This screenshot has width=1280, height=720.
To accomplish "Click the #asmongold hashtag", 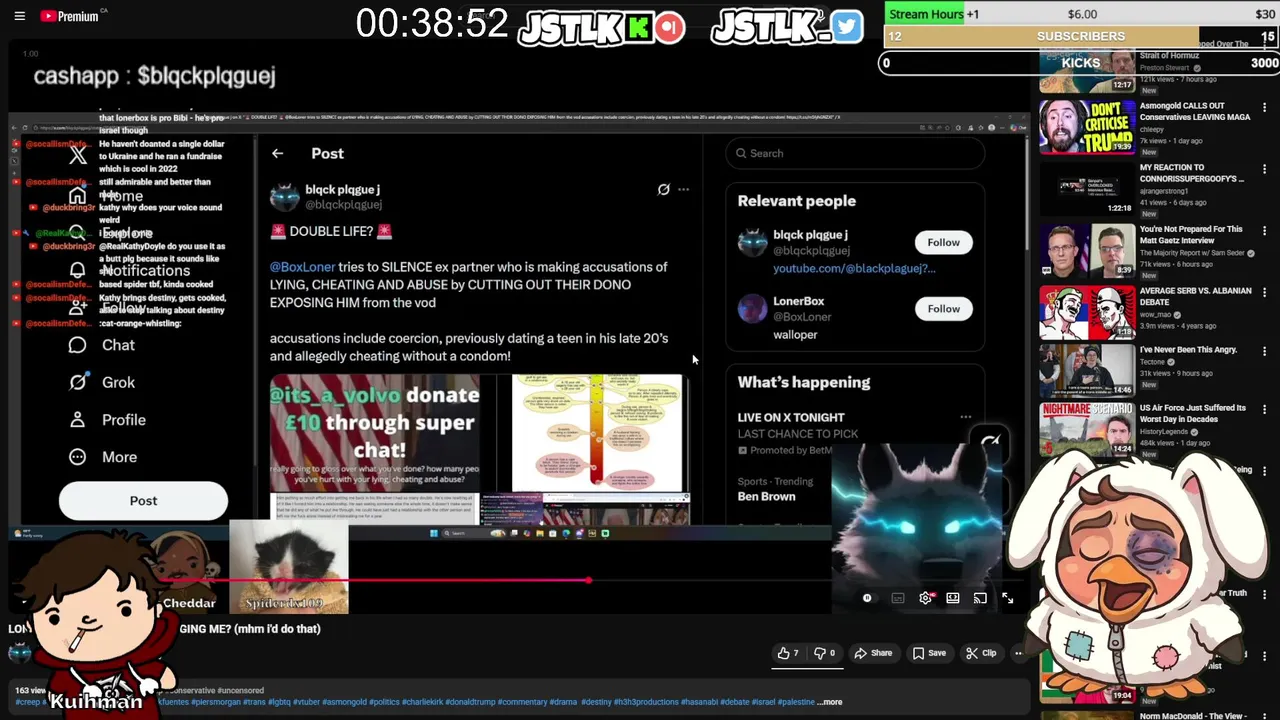I will coord(345,702).
